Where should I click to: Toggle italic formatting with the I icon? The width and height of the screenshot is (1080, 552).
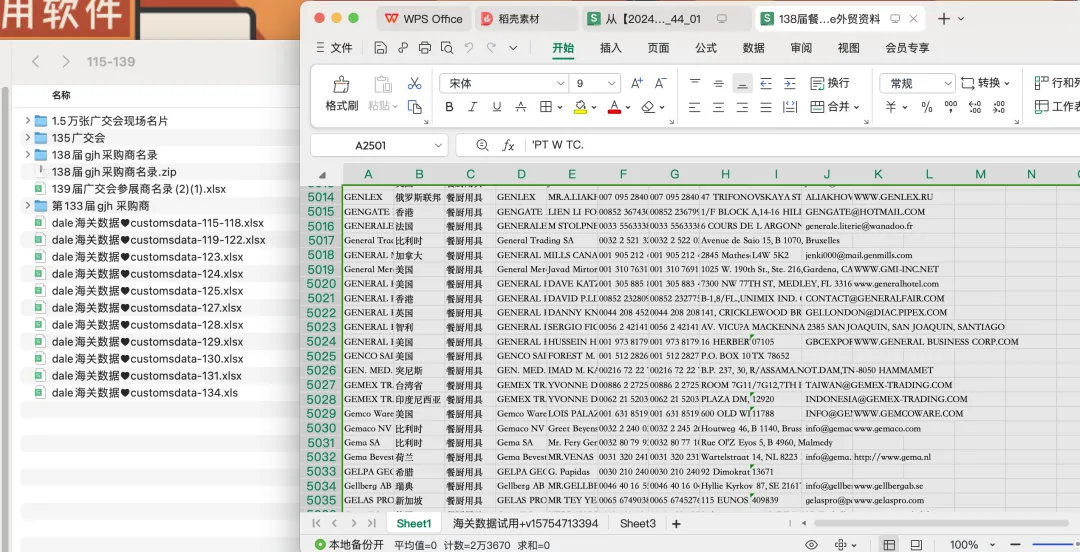coord(472,107)
